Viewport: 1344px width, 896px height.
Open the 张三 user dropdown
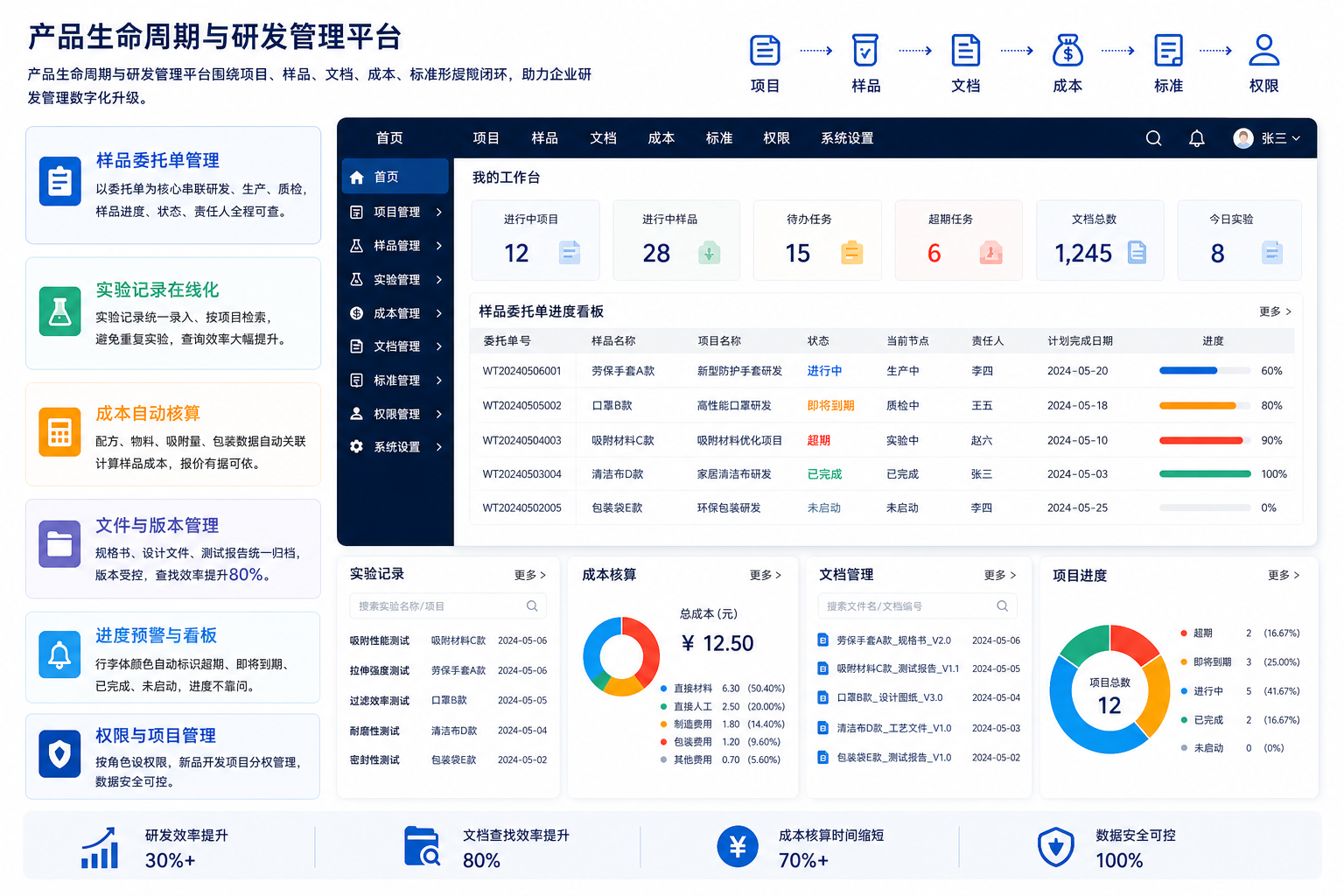point(1281,138)
